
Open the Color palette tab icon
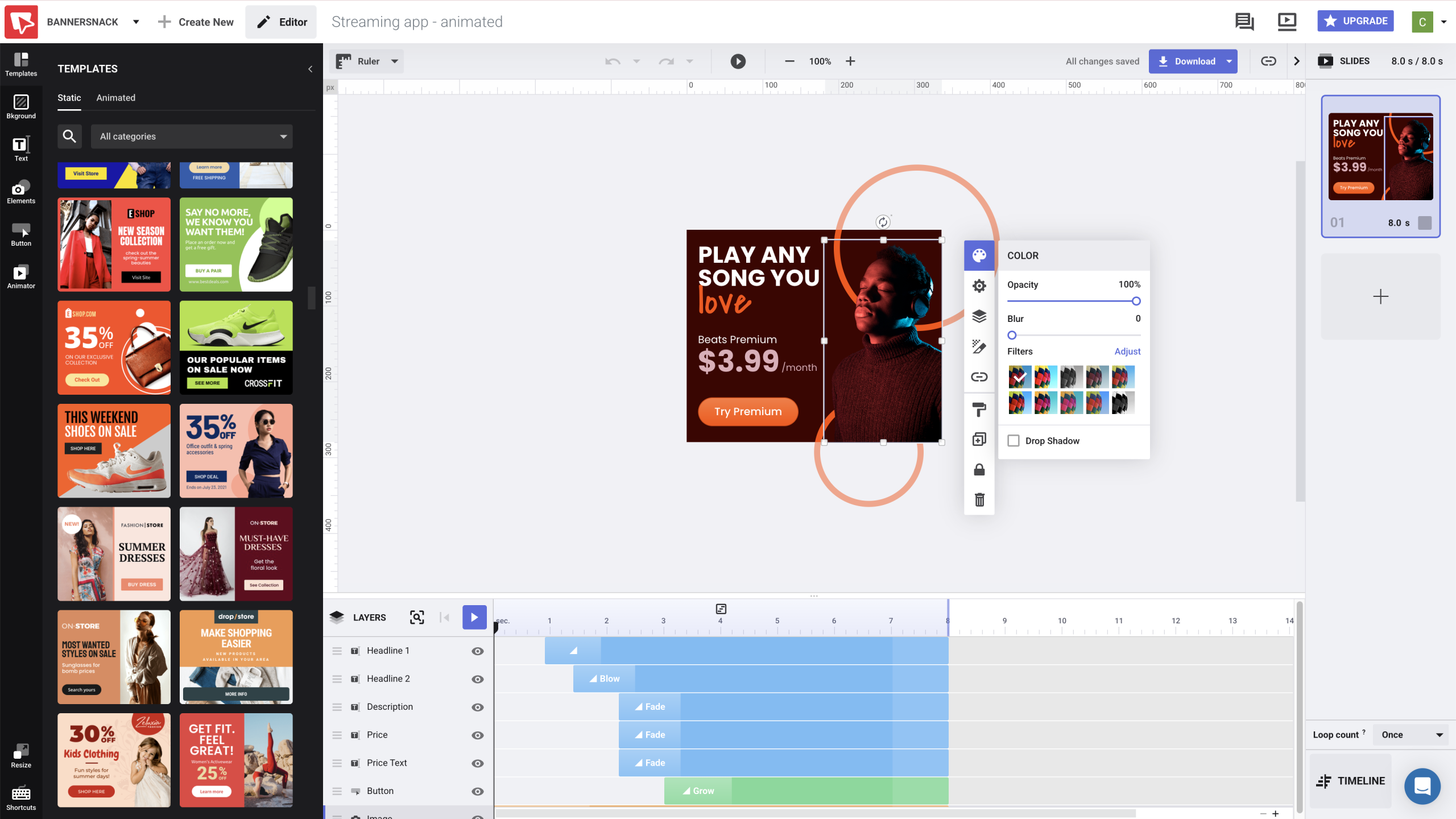pos(979,256)
